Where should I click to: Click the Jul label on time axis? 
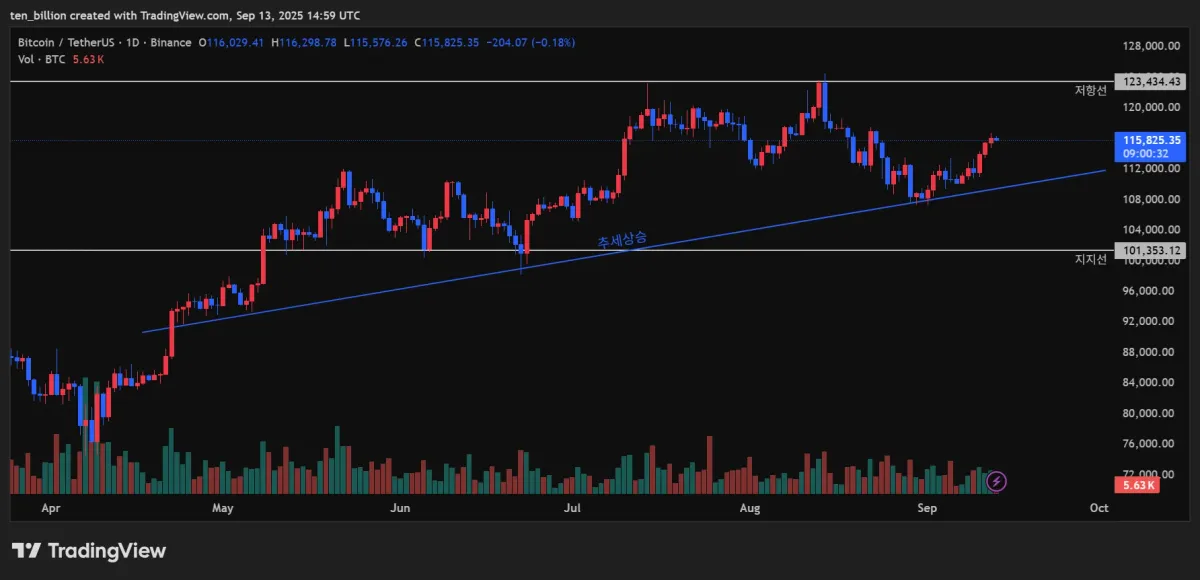pyautogui.click(x=573, y=508)
